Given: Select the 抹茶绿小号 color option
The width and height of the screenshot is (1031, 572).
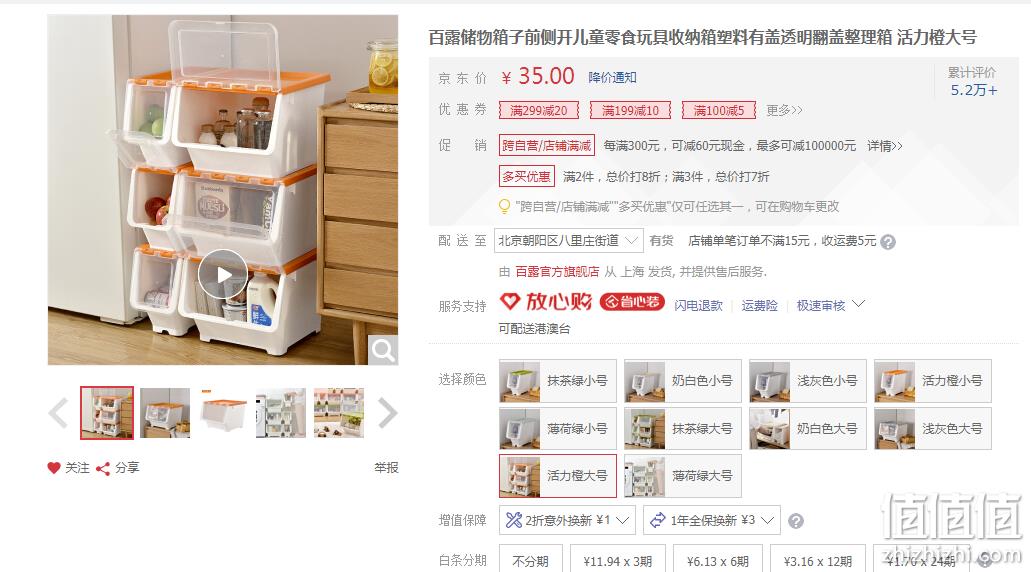Looking at the screenshot, I should click(x=558, y=381).
